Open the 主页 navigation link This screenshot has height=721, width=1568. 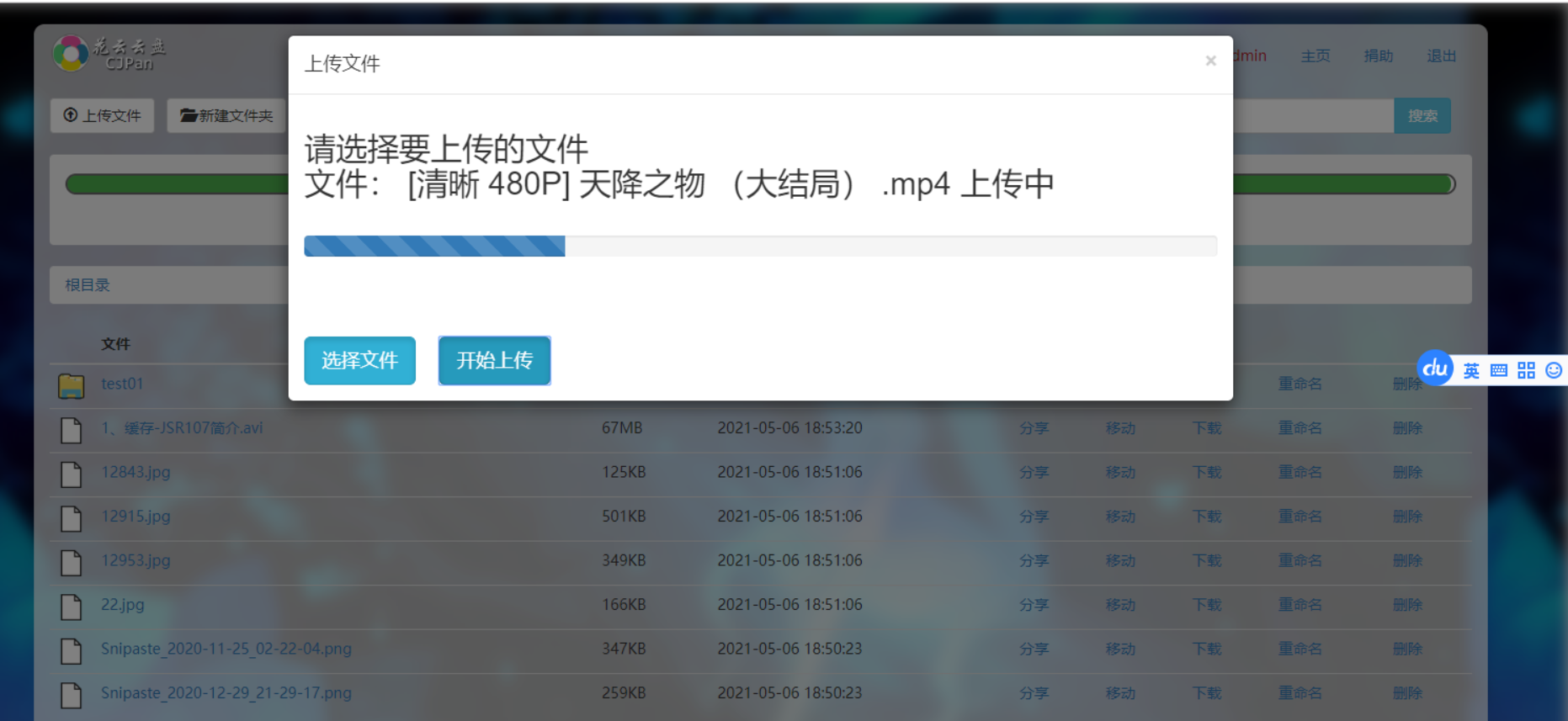click(x=1316, y=56)
